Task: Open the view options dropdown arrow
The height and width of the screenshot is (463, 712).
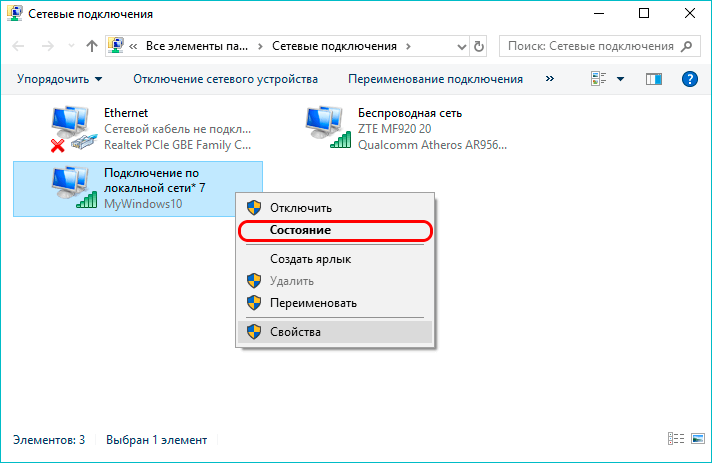Action: point(620,79)
